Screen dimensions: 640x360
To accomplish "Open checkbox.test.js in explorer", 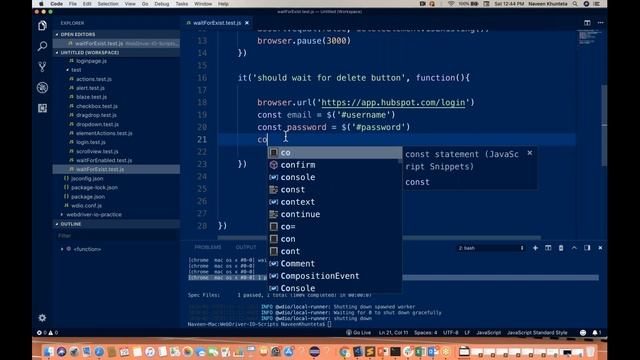I will 96,106.
